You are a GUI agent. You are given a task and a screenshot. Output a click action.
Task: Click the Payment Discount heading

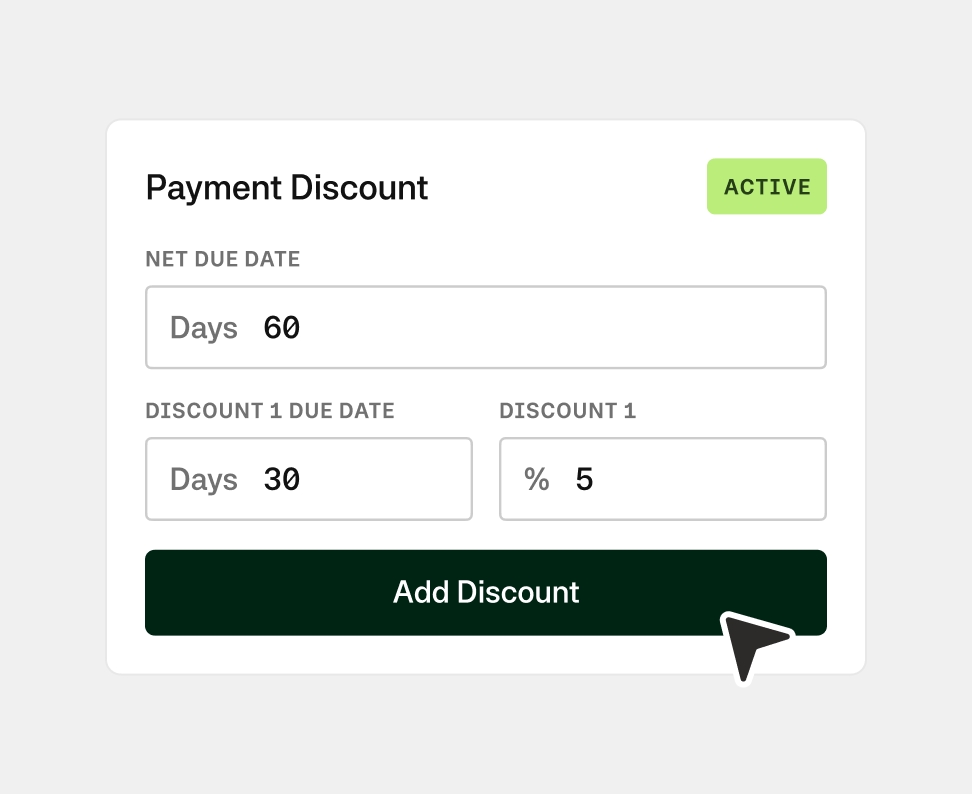(x=287, y=188)
